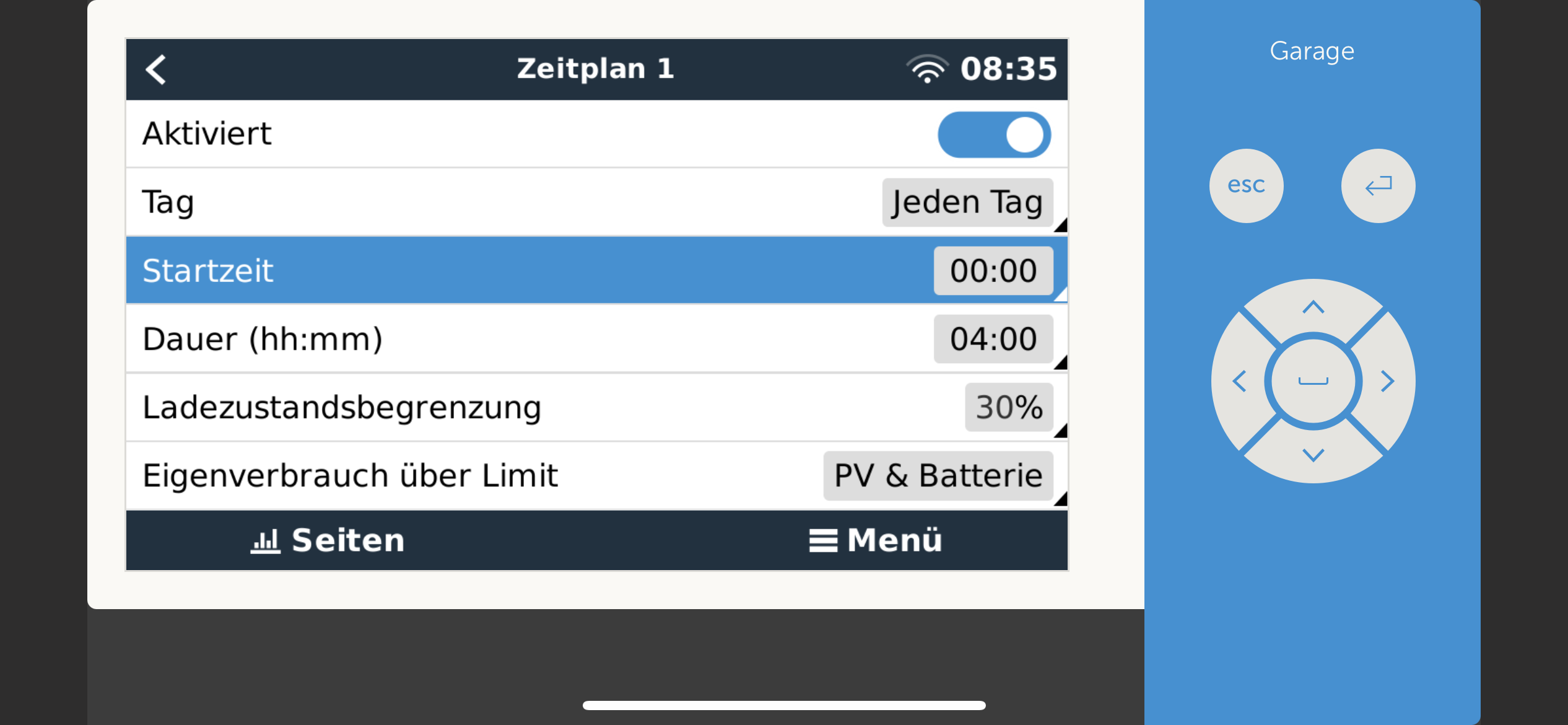
Task: Open the Menü tab at bottom
Action: coord(876,540)
